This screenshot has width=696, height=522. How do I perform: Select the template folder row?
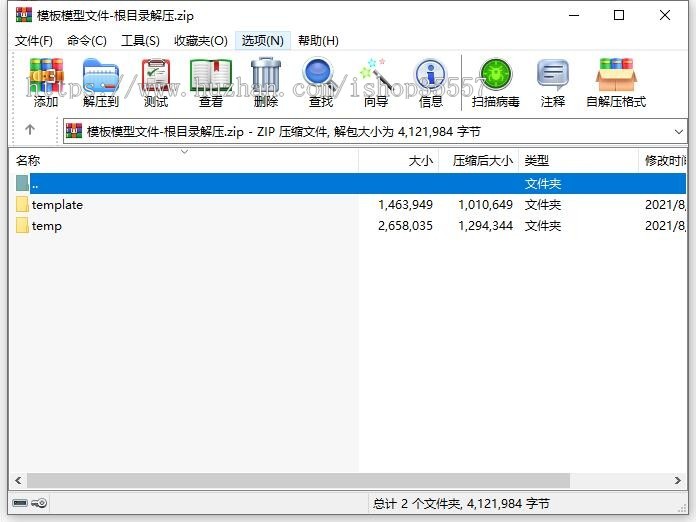point(351,205)
